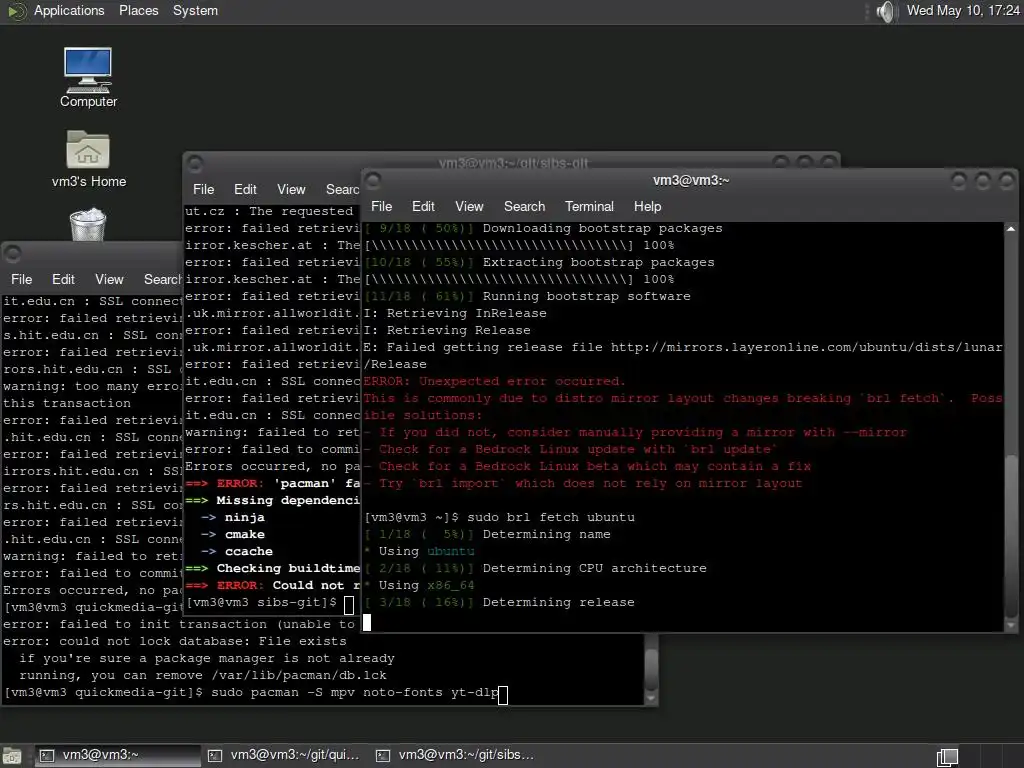Click the MATE logo icon beside Applications
This screenshot has width=1024, height=768.
(x=16, y=11)
